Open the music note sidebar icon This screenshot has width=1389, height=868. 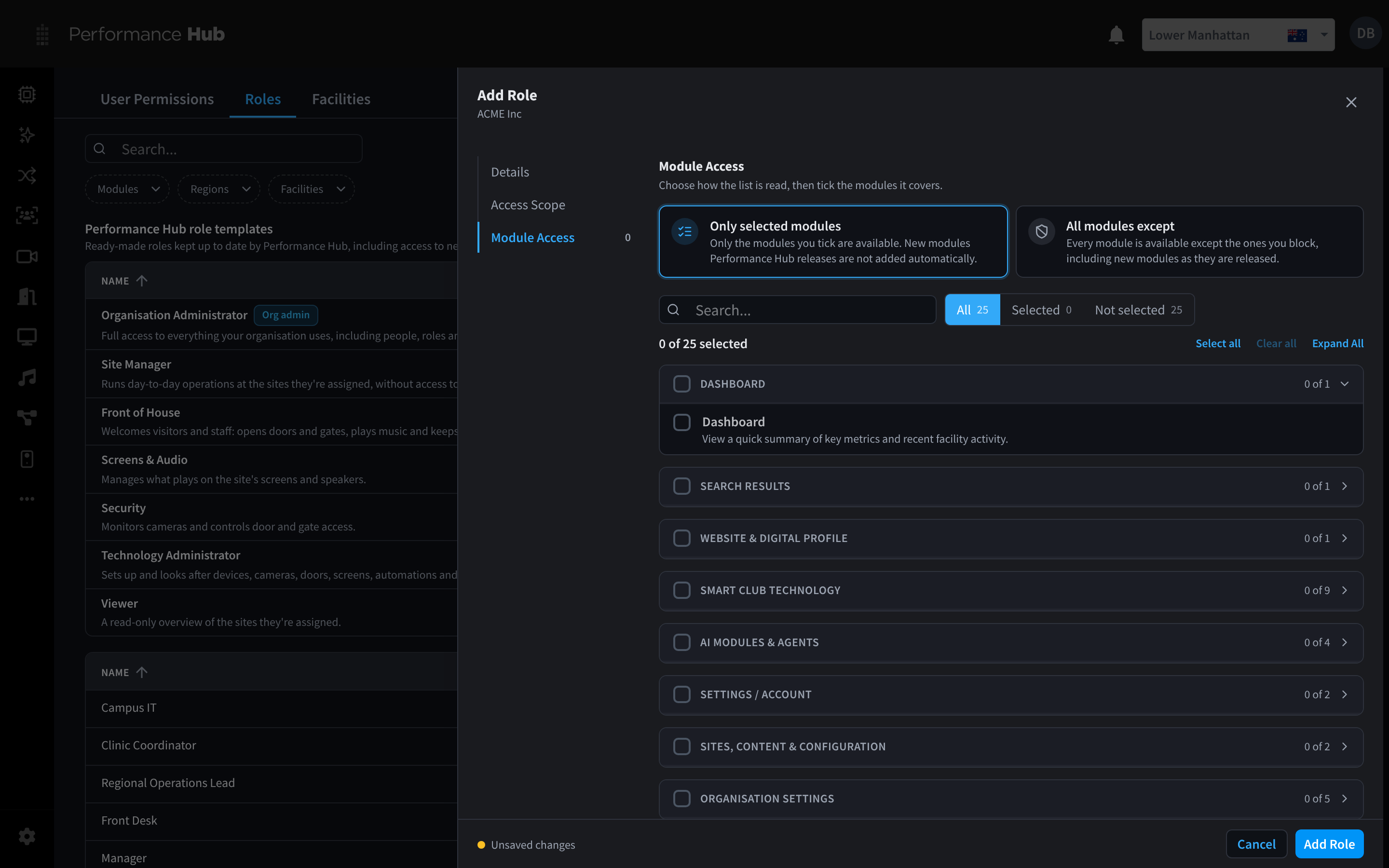pos(27,378)
